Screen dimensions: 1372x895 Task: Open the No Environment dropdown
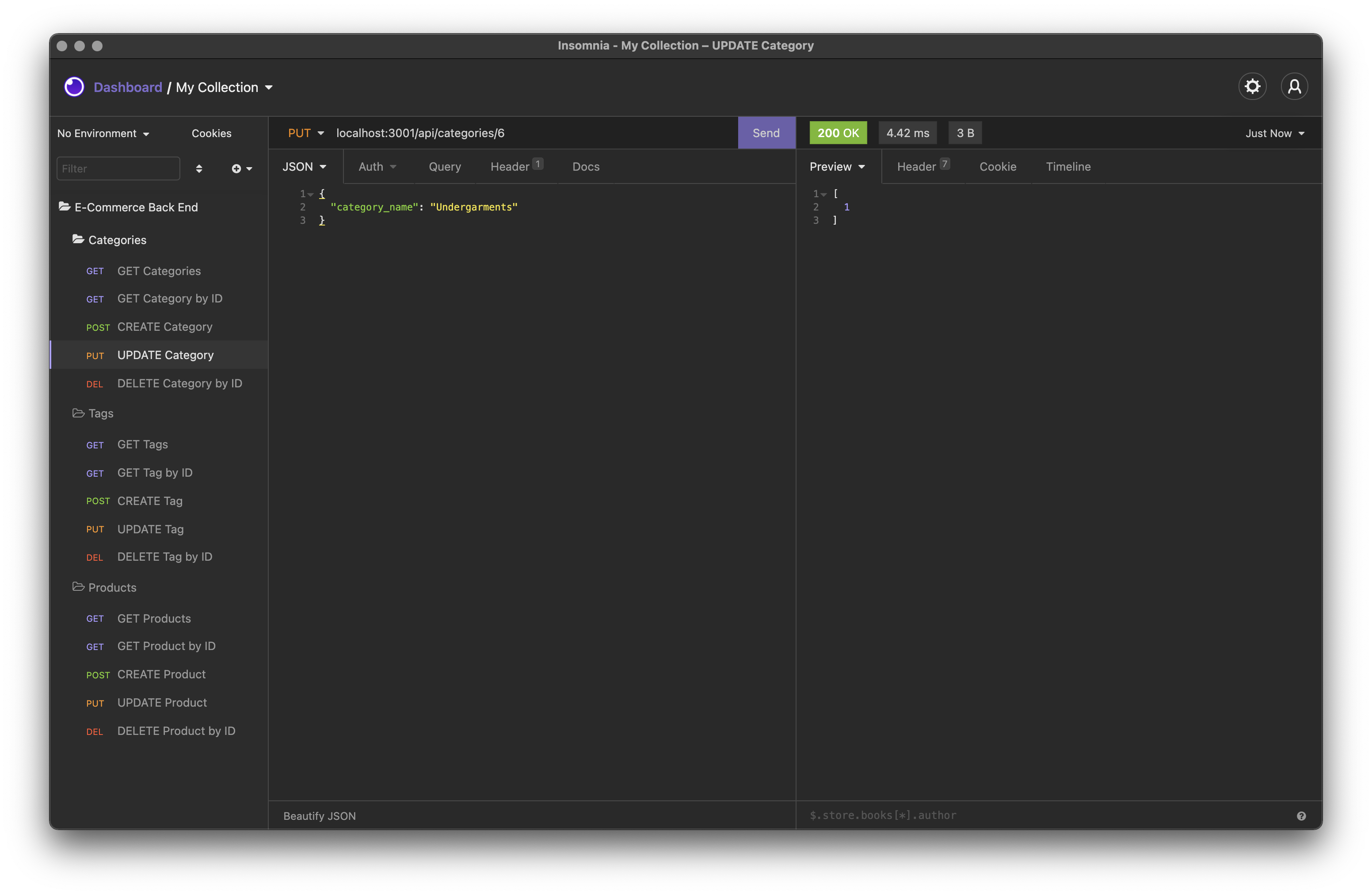103,133
